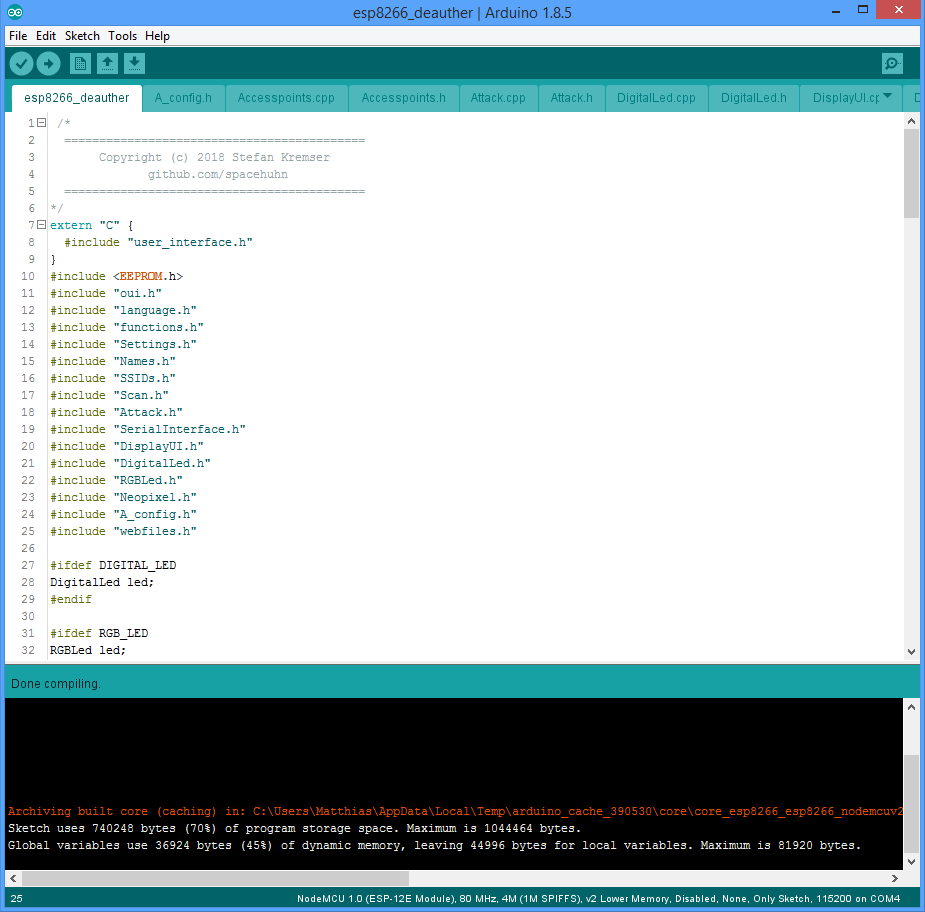Open the Tools menu

click(122, 35)
